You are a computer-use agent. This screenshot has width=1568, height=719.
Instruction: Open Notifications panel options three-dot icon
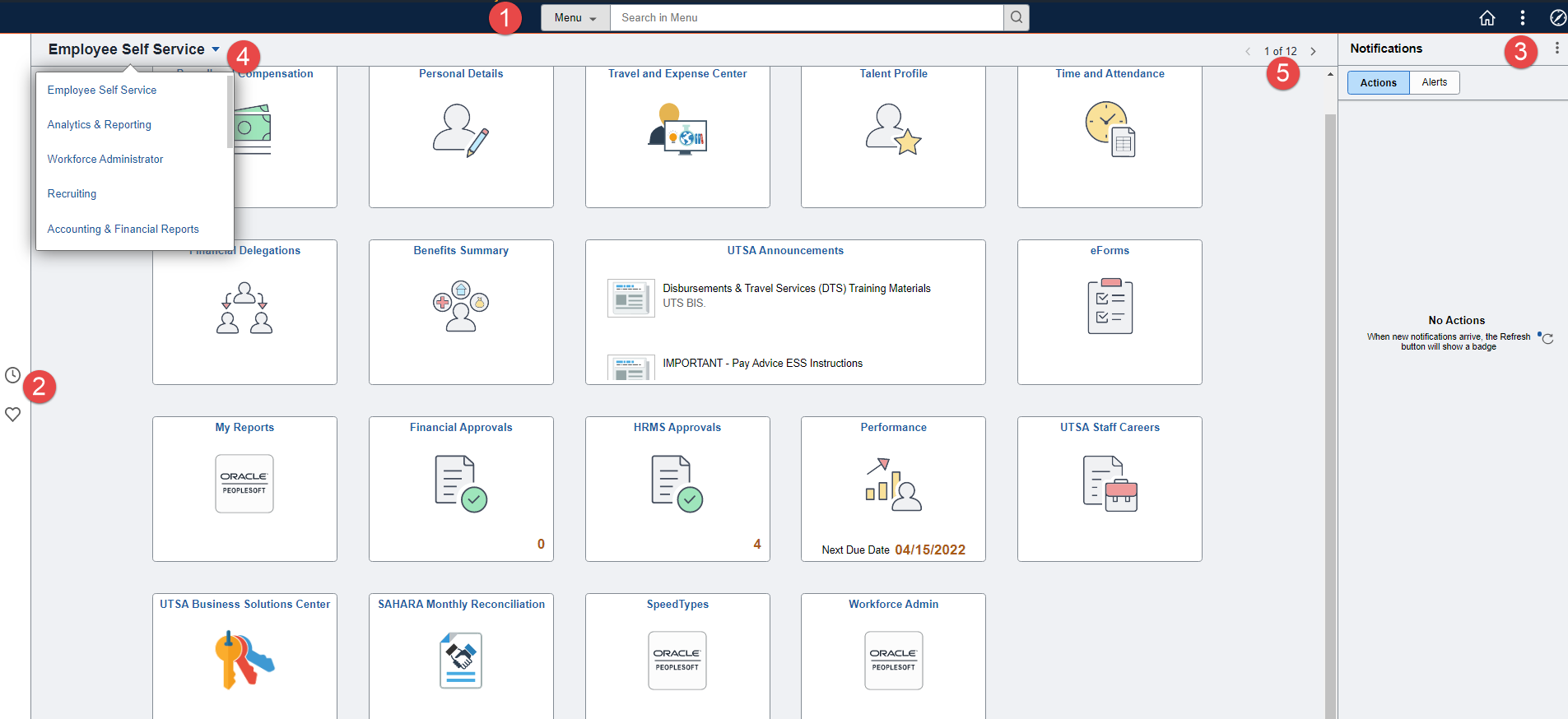point(1556,49)
